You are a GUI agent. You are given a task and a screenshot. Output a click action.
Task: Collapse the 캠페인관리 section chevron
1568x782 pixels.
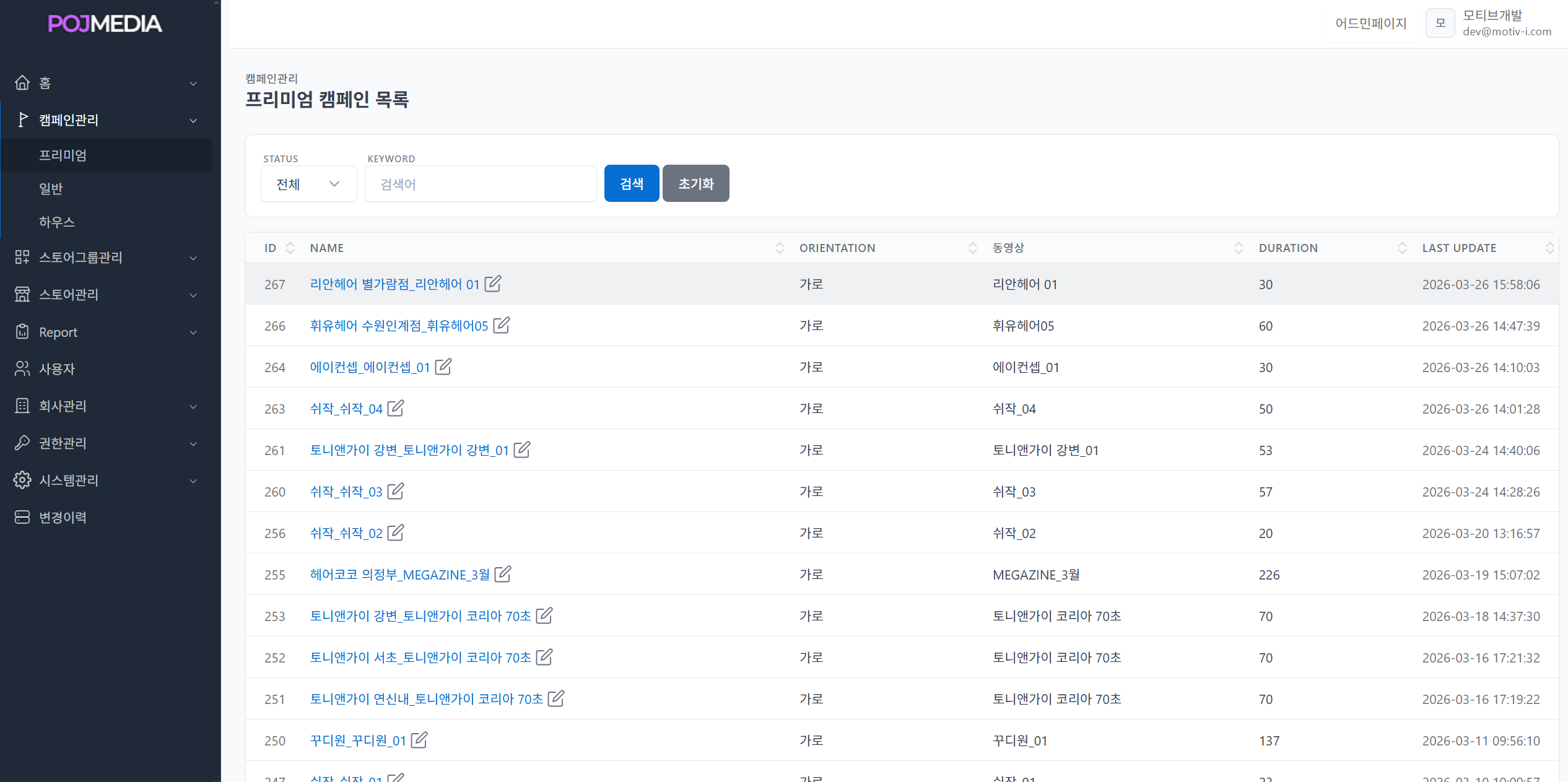[193, 119]
